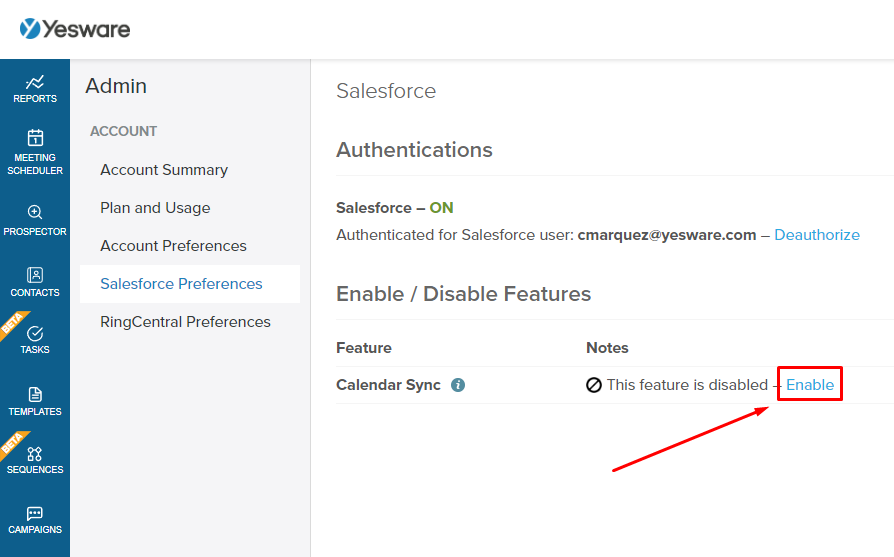Viewport: 894px width, 557px height.
Task: Show the Calendar Sync info tooltip icon
Action: point(458,385)
